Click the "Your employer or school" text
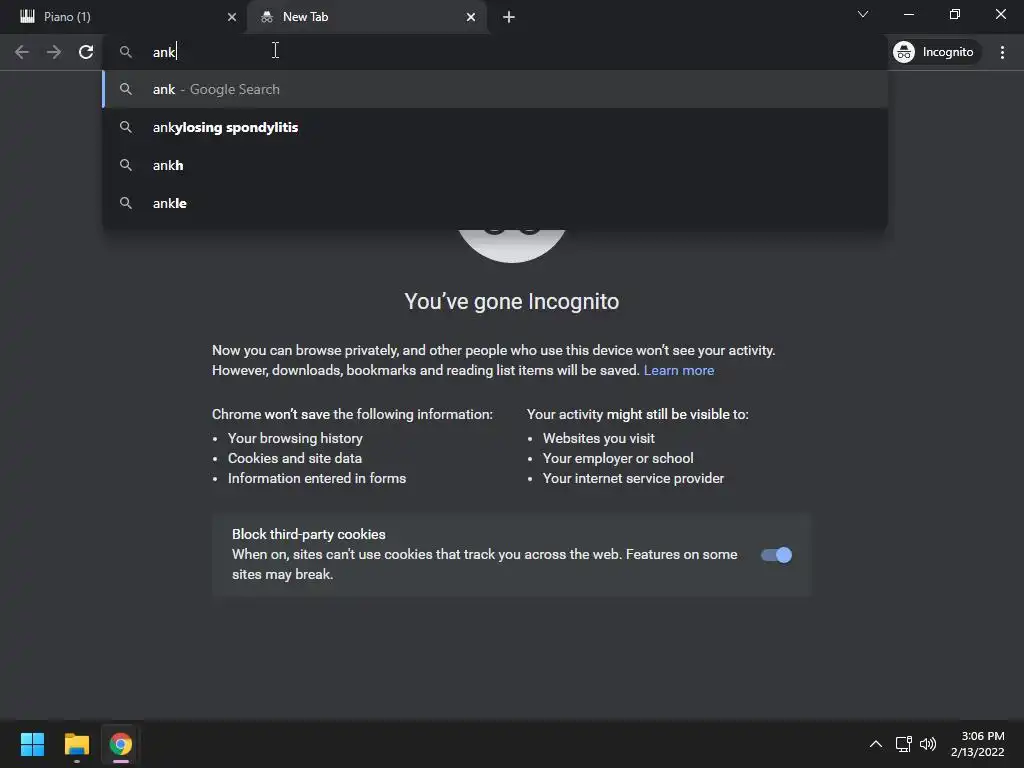Viewport: 1024px width, 768px height. tap(618, 458)
